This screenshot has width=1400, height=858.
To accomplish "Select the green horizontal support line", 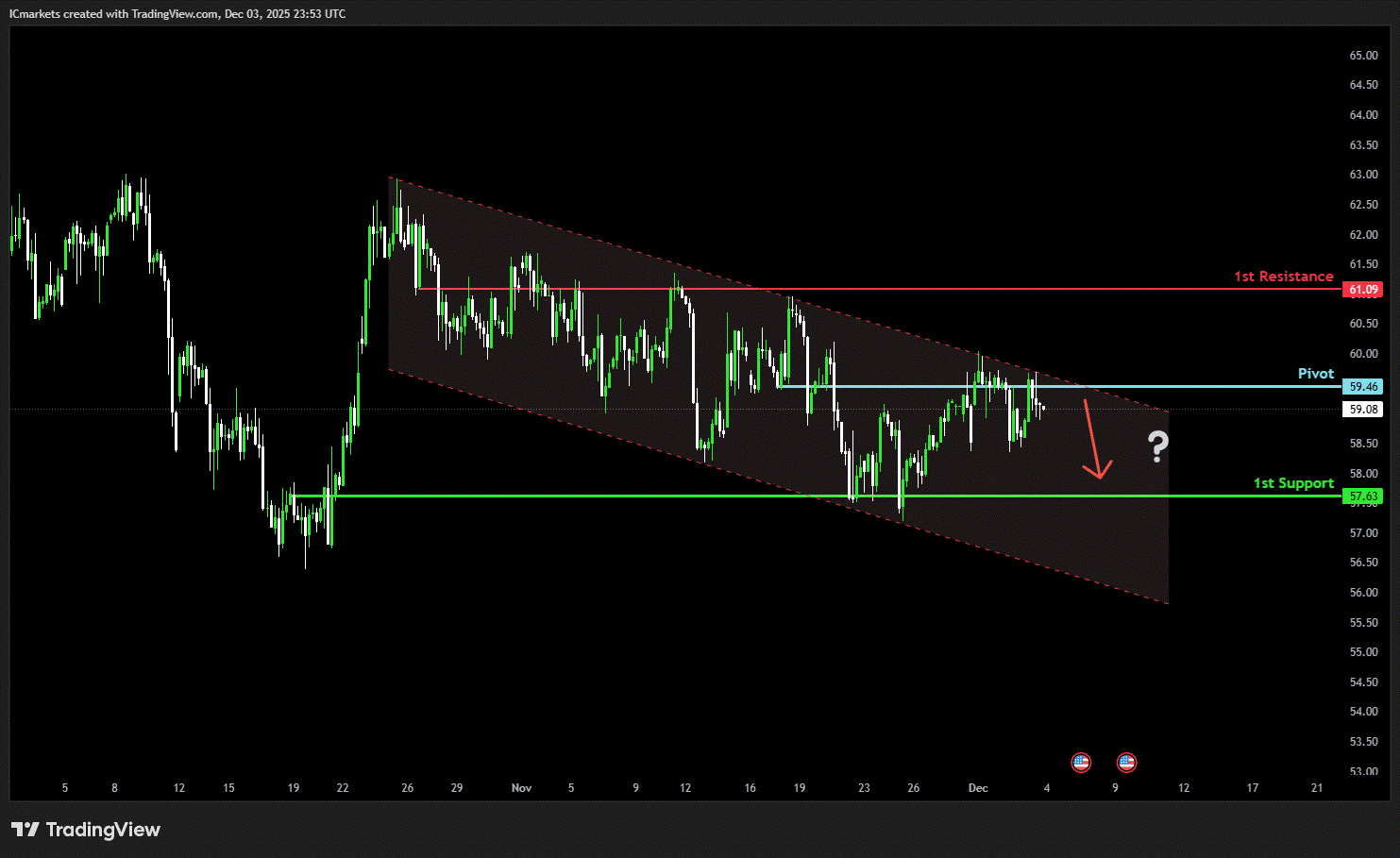I will coord(661,496).
